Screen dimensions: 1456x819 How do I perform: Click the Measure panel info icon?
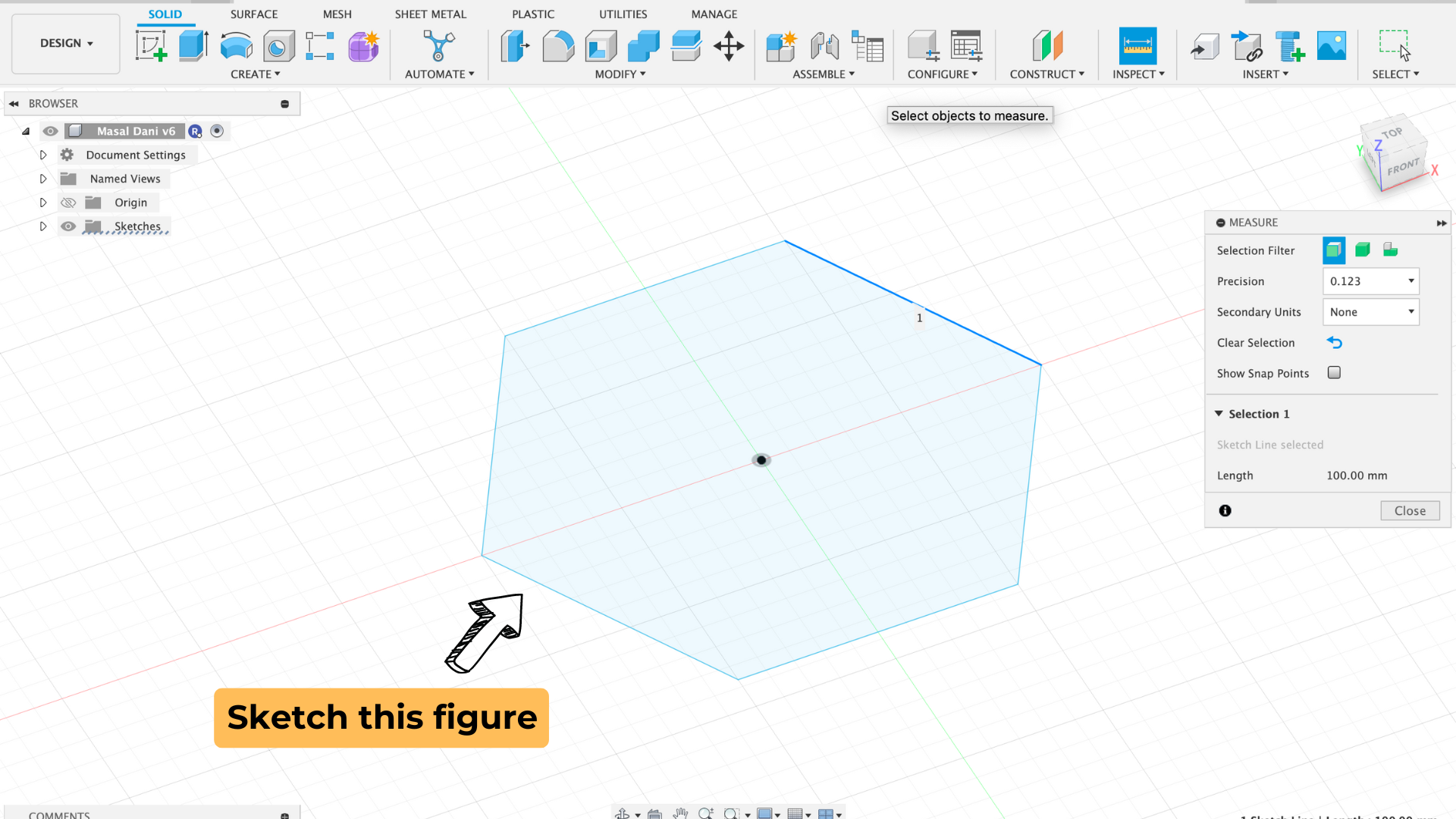(1225, 510)
